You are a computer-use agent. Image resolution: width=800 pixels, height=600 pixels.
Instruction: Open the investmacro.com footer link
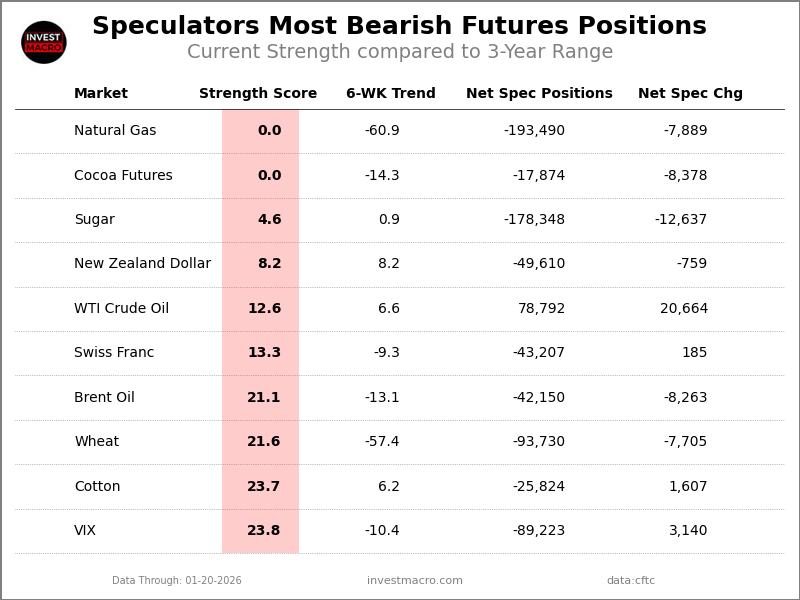pos(415,581)
